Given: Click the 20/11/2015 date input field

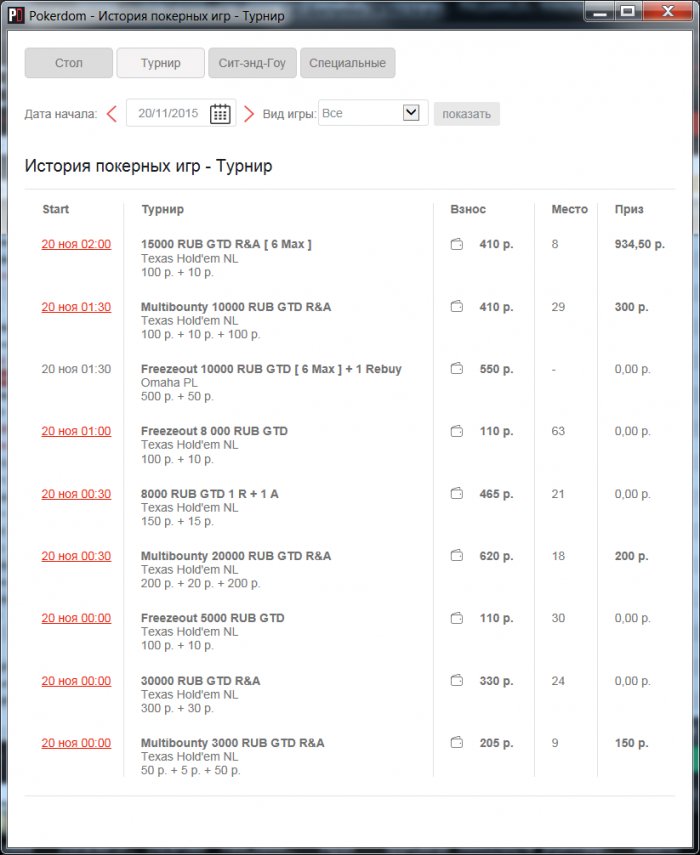Looking at the screenshot, I should pyautogui.click(x=168, y=113).
